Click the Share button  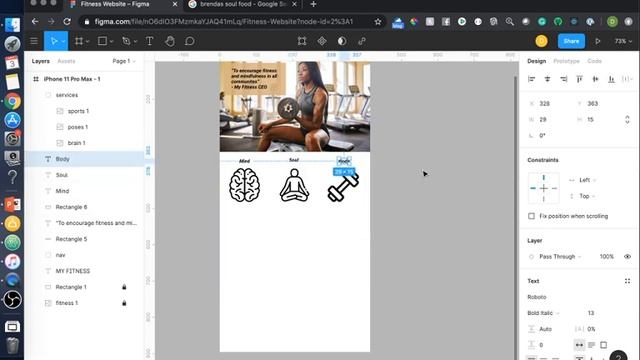[x=571, y=41]
